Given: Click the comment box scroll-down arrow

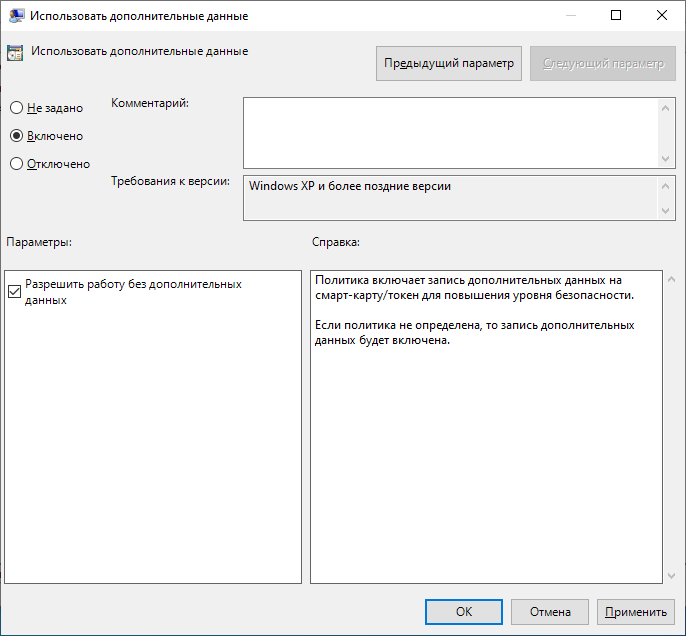Looking at the screenshot, I should [666, 159].
